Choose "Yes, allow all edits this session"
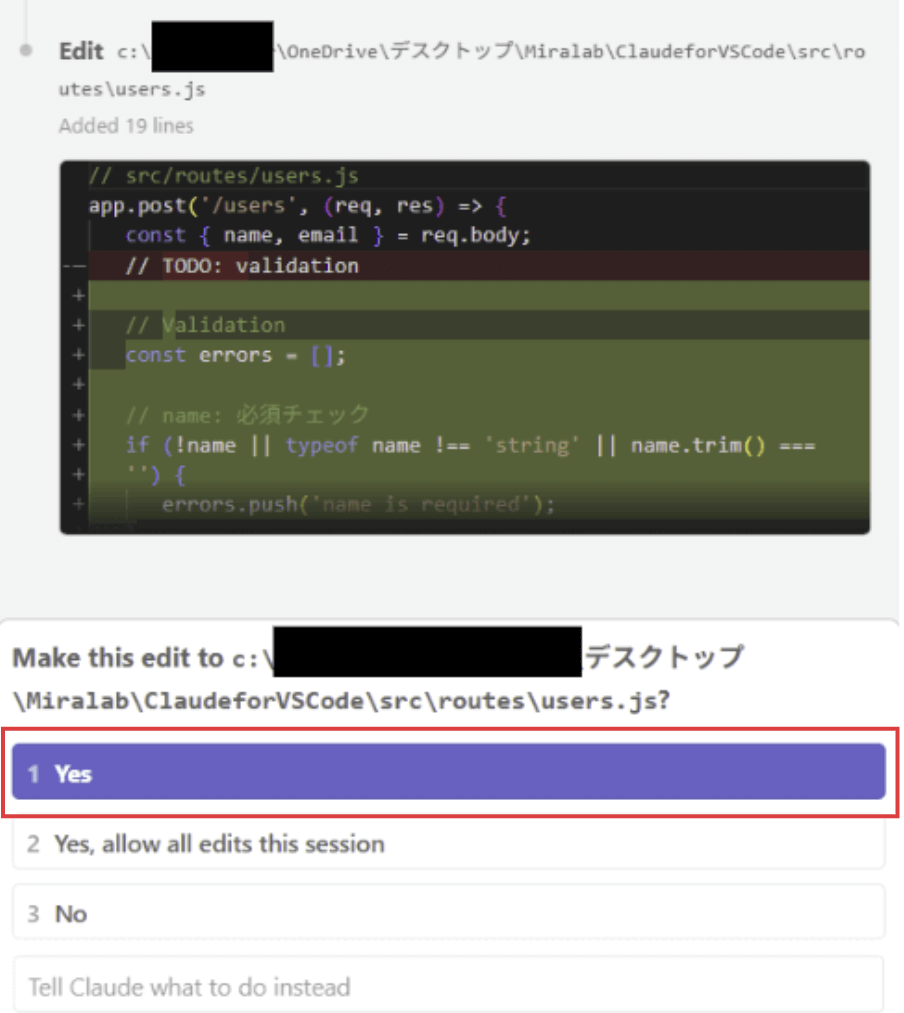This screenshot has width=904, height=1013. click(449, 844)
